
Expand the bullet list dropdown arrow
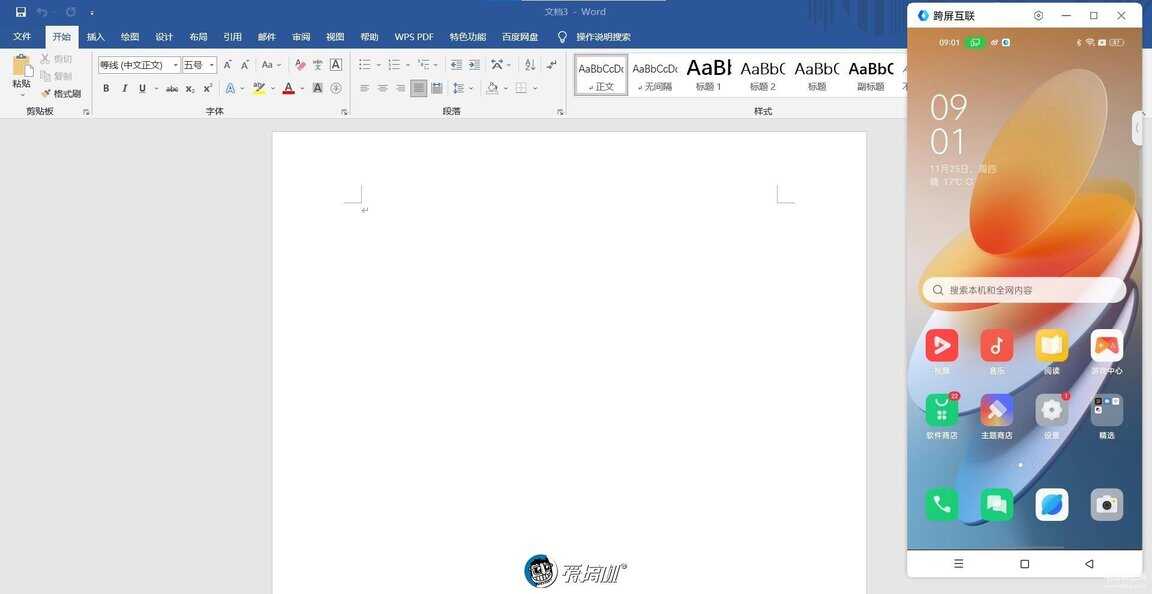pyautogui.click(x=378, y=65)
